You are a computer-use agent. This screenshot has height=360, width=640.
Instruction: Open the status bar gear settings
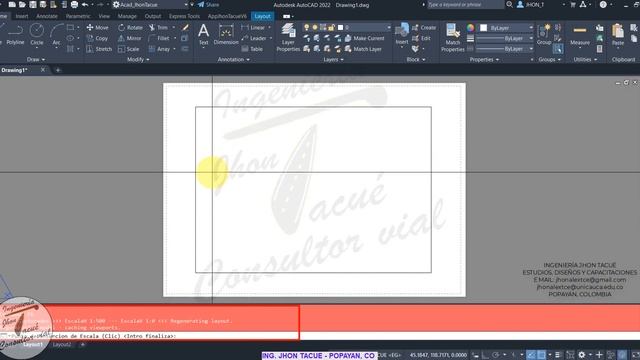click(x=582, y=355)
